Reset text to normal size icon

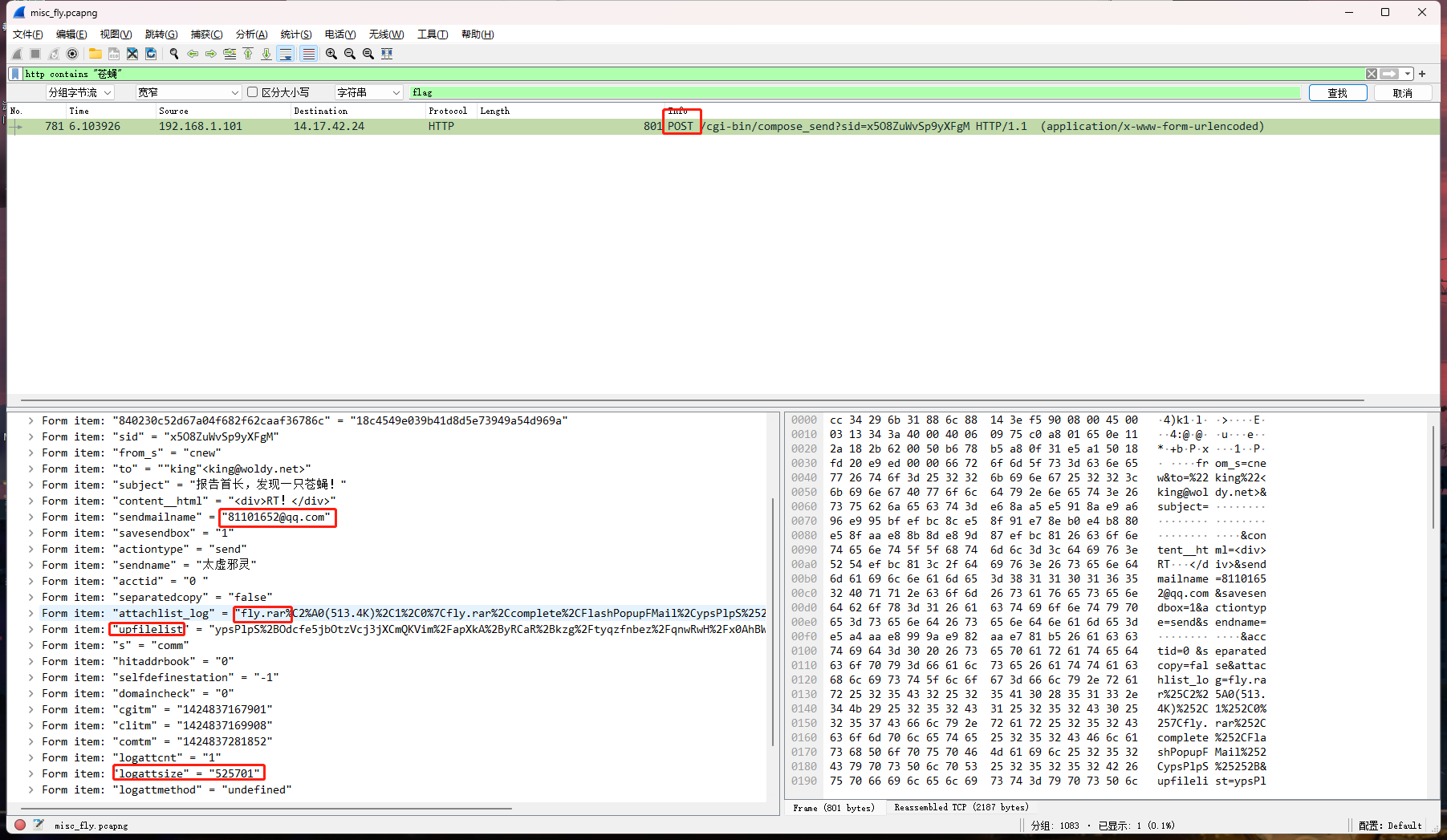368,54
